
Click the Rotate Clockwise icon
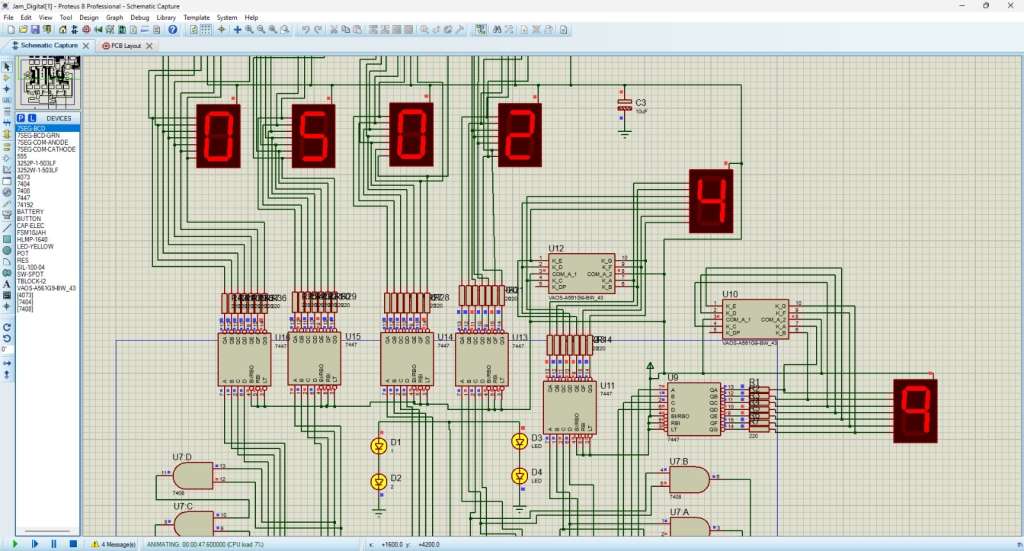coord(7,327)
